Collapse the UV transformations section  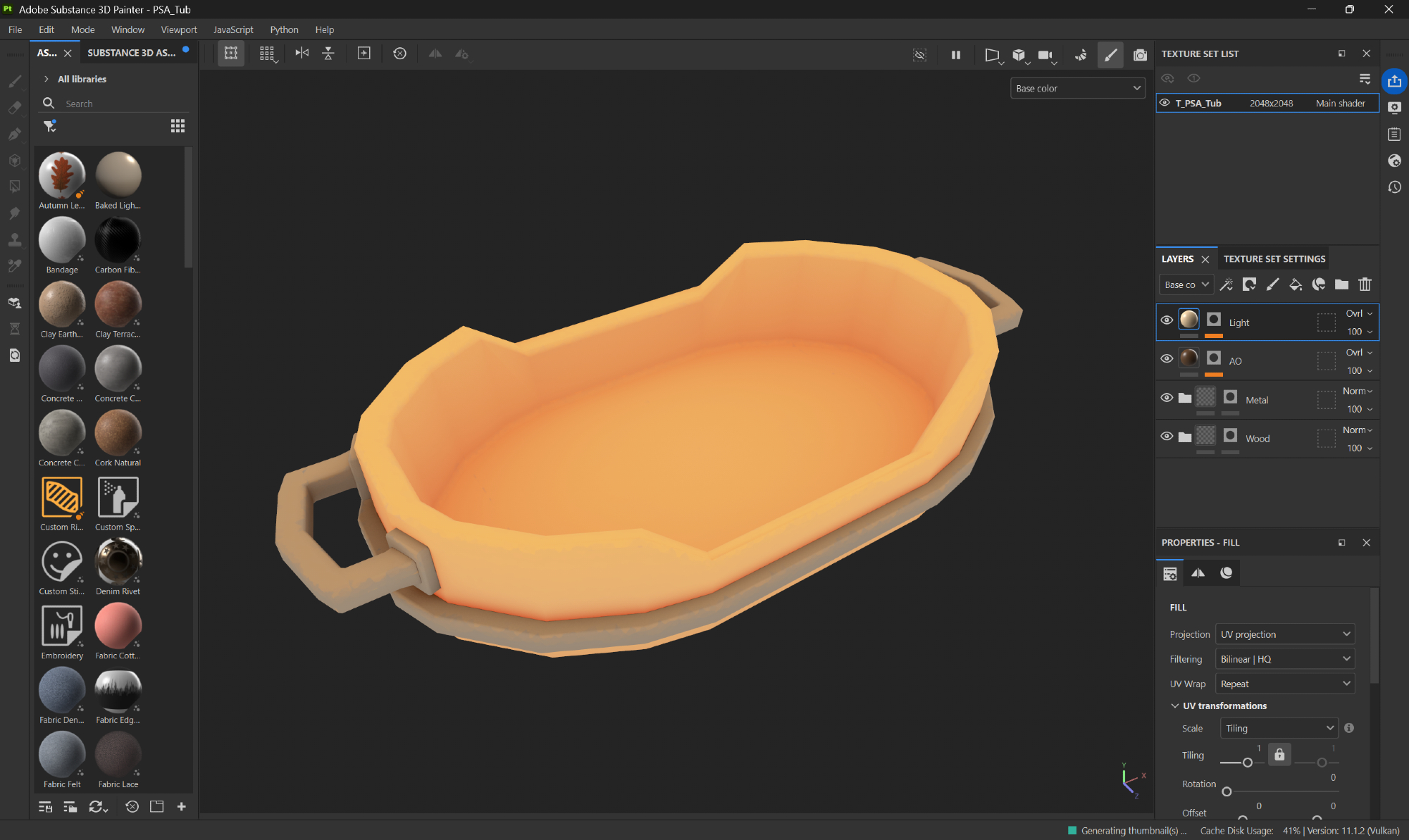pos(1175,706)
